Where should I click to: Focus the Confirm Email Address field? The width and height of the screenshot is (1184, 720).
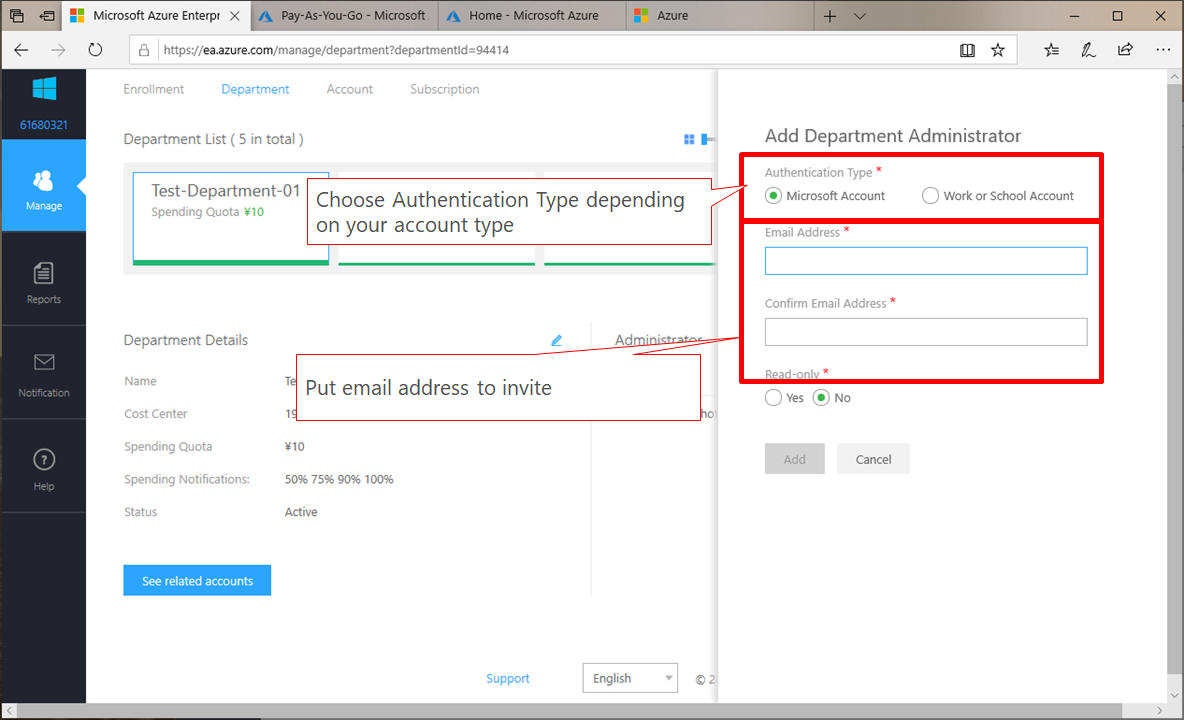tap(926, 332)
